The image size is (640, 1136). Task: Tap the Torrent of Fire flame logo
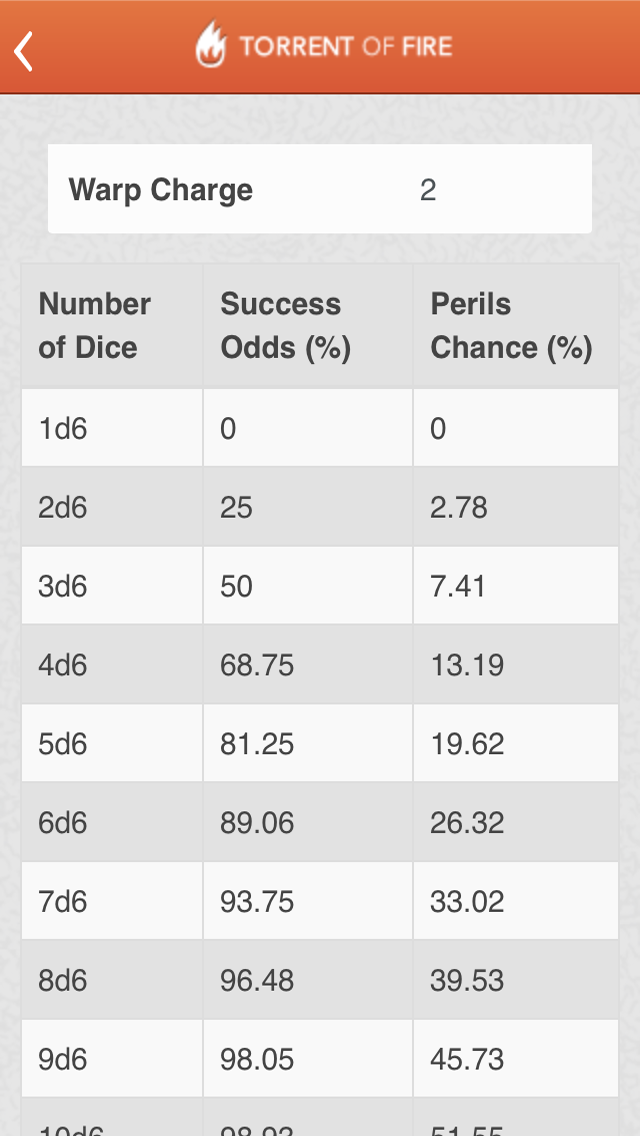coord(210,46)
